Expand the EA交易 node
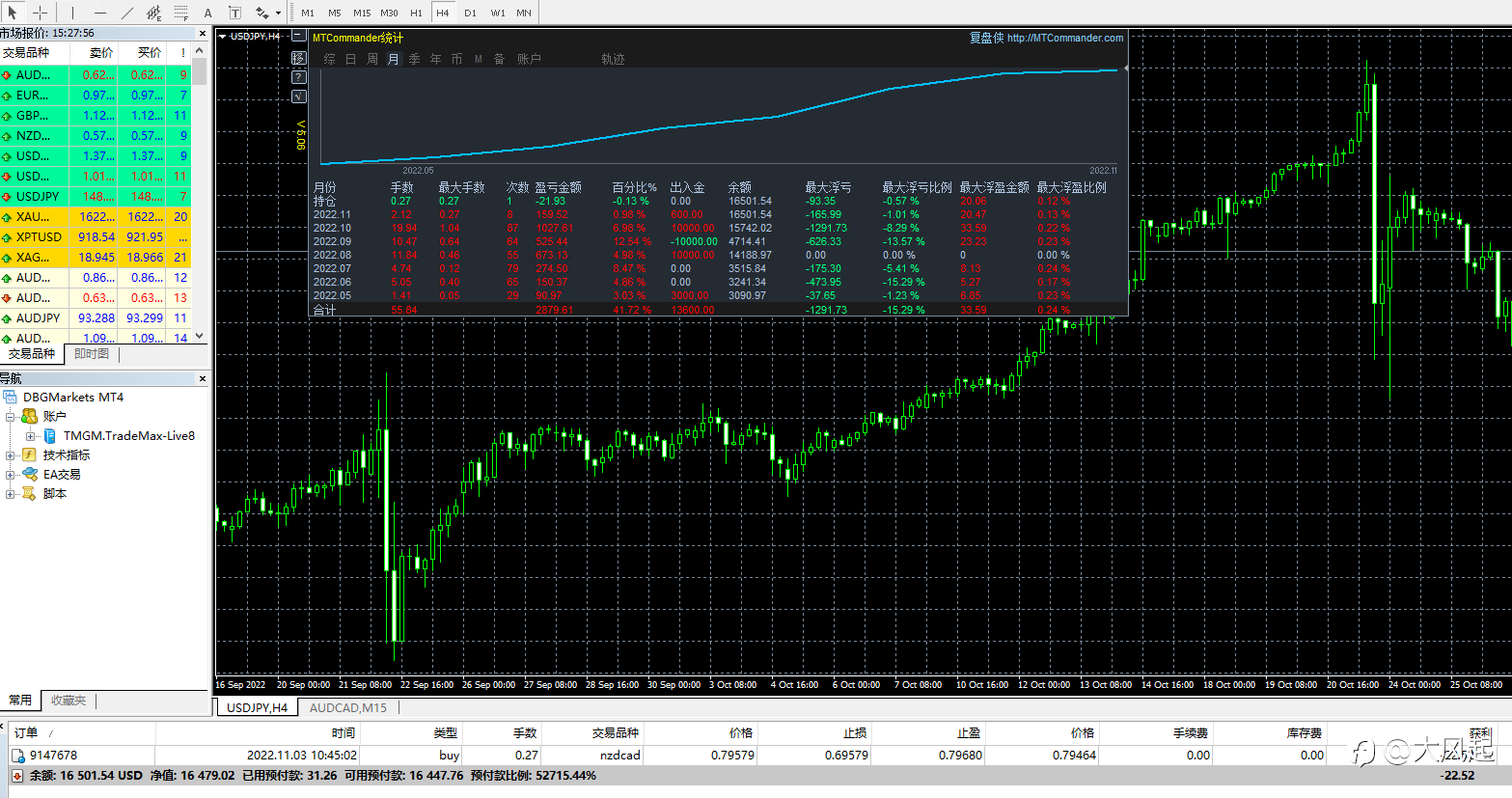This screenshot has height=798, width=1512. pos(11,475)
